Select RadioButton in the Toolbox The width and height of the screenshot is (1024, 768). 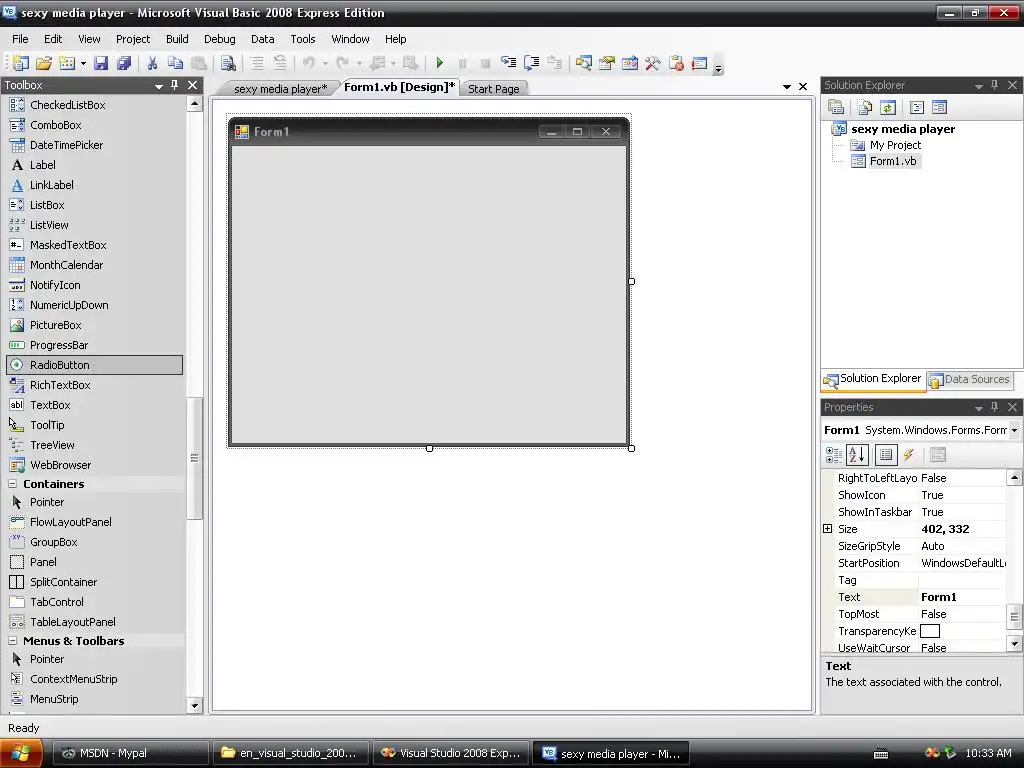point(95,365)
